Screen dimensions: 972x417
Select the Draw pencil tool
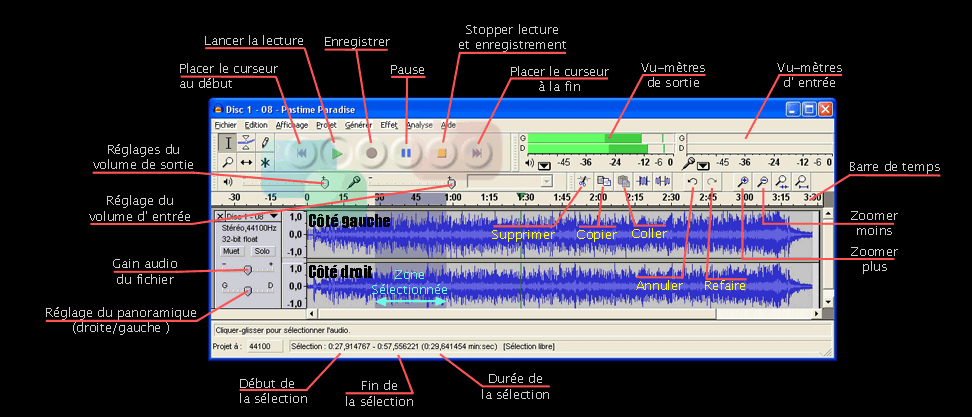tap(265, 143)
